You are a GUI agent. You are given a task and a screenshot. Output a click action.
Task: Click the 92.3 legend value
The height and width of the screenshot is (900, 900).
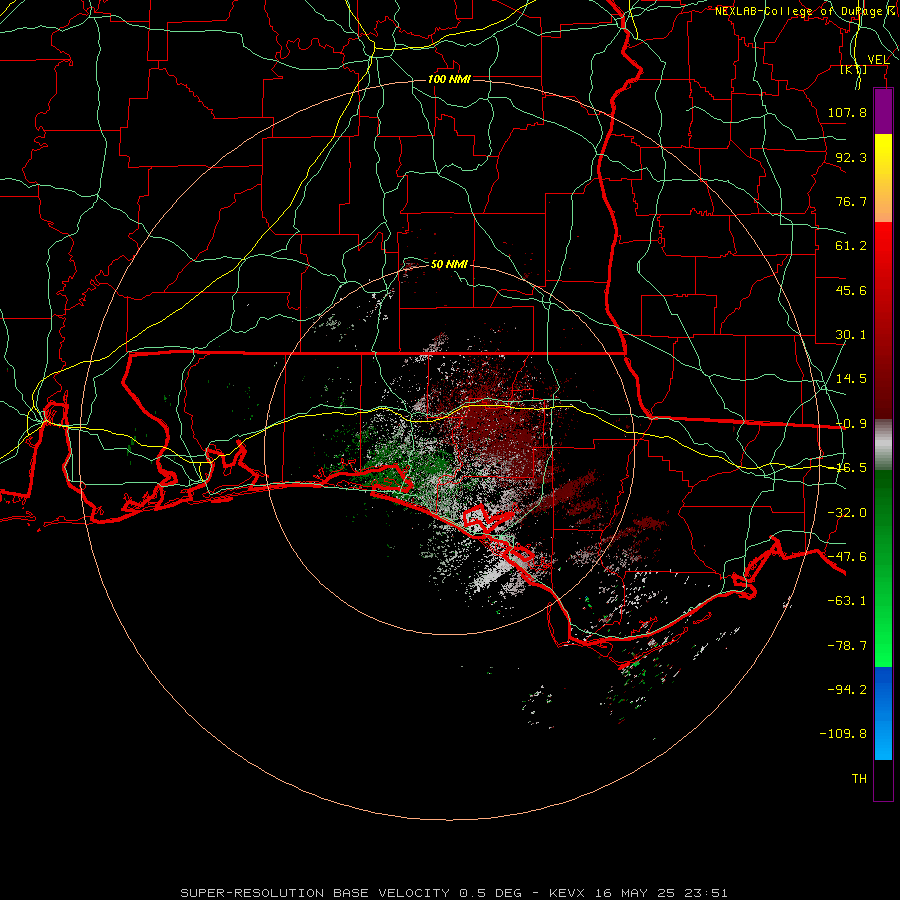pyautogui.click(x=851, y=157)
